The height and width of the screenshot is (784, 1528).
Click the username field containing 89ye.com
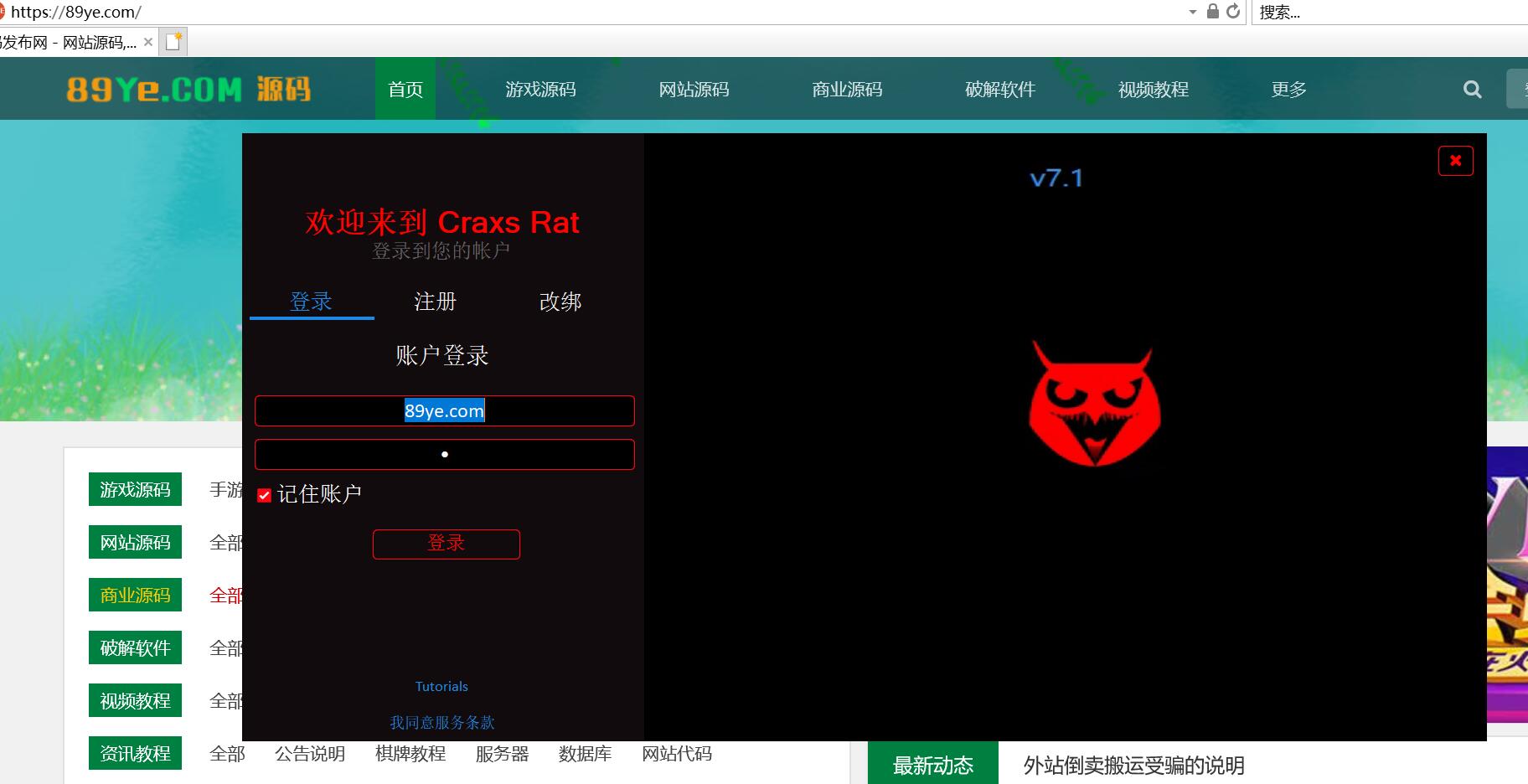445,410
